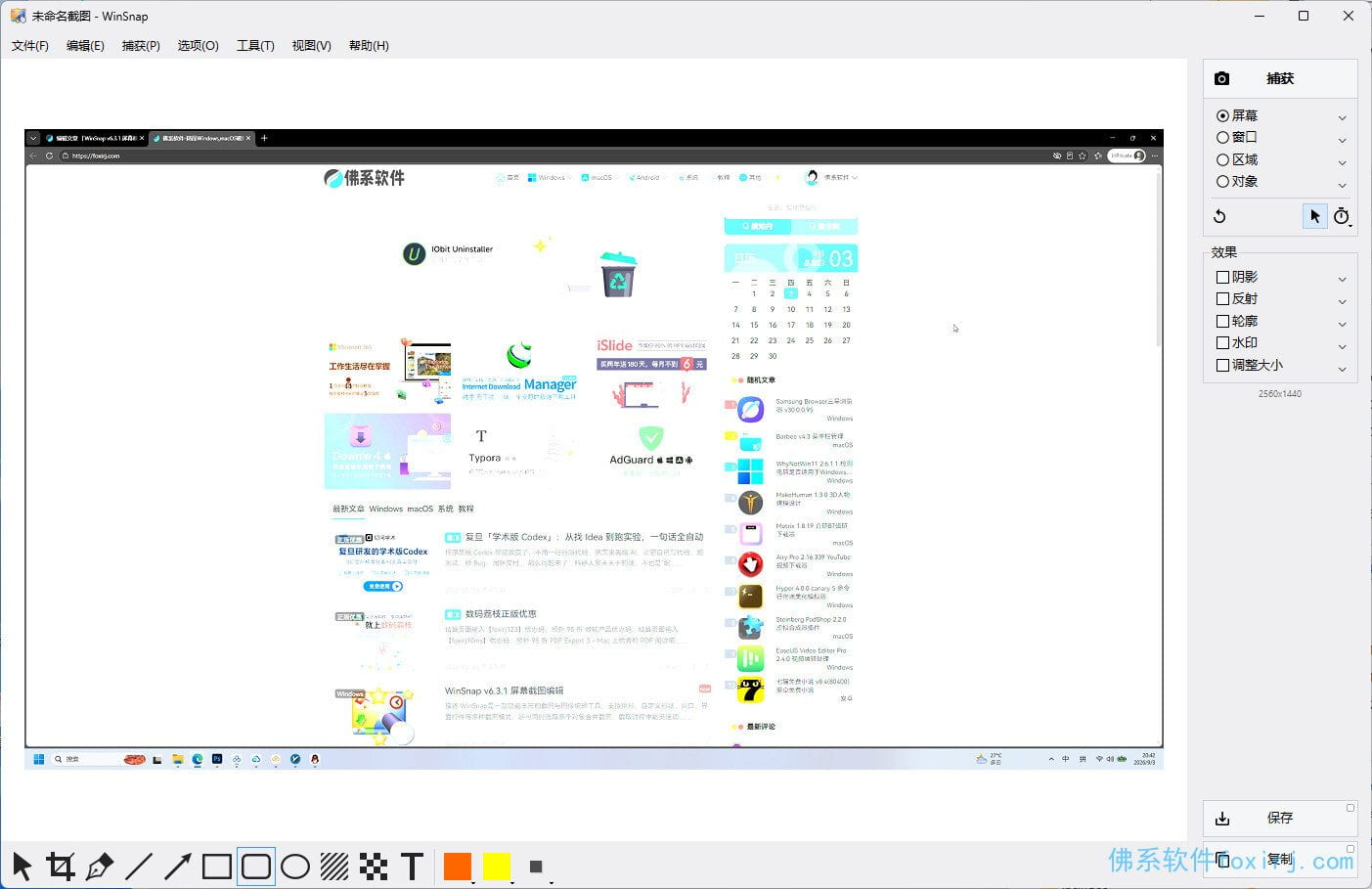Select the 对象 capture mode radio
Screen dimensions: 1372x889
click(x=1237, y=181)
